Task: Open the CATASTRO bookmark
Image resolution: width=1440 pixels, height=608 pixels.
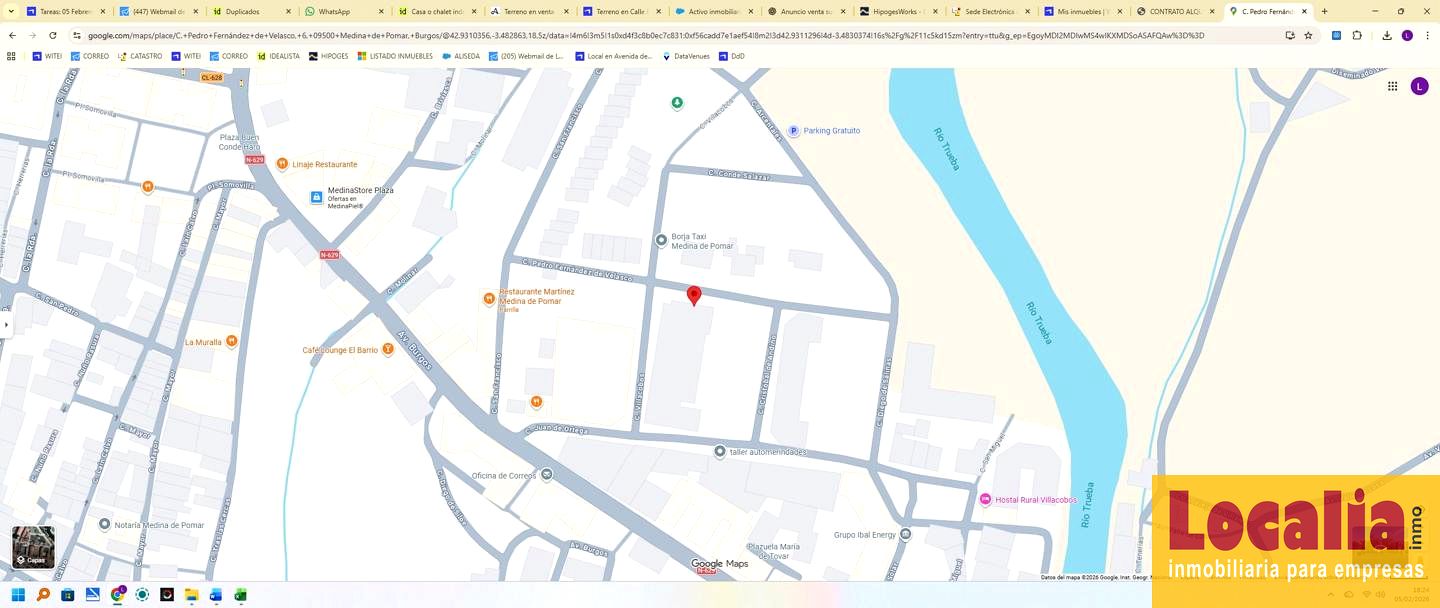Action: coord(140,56)
